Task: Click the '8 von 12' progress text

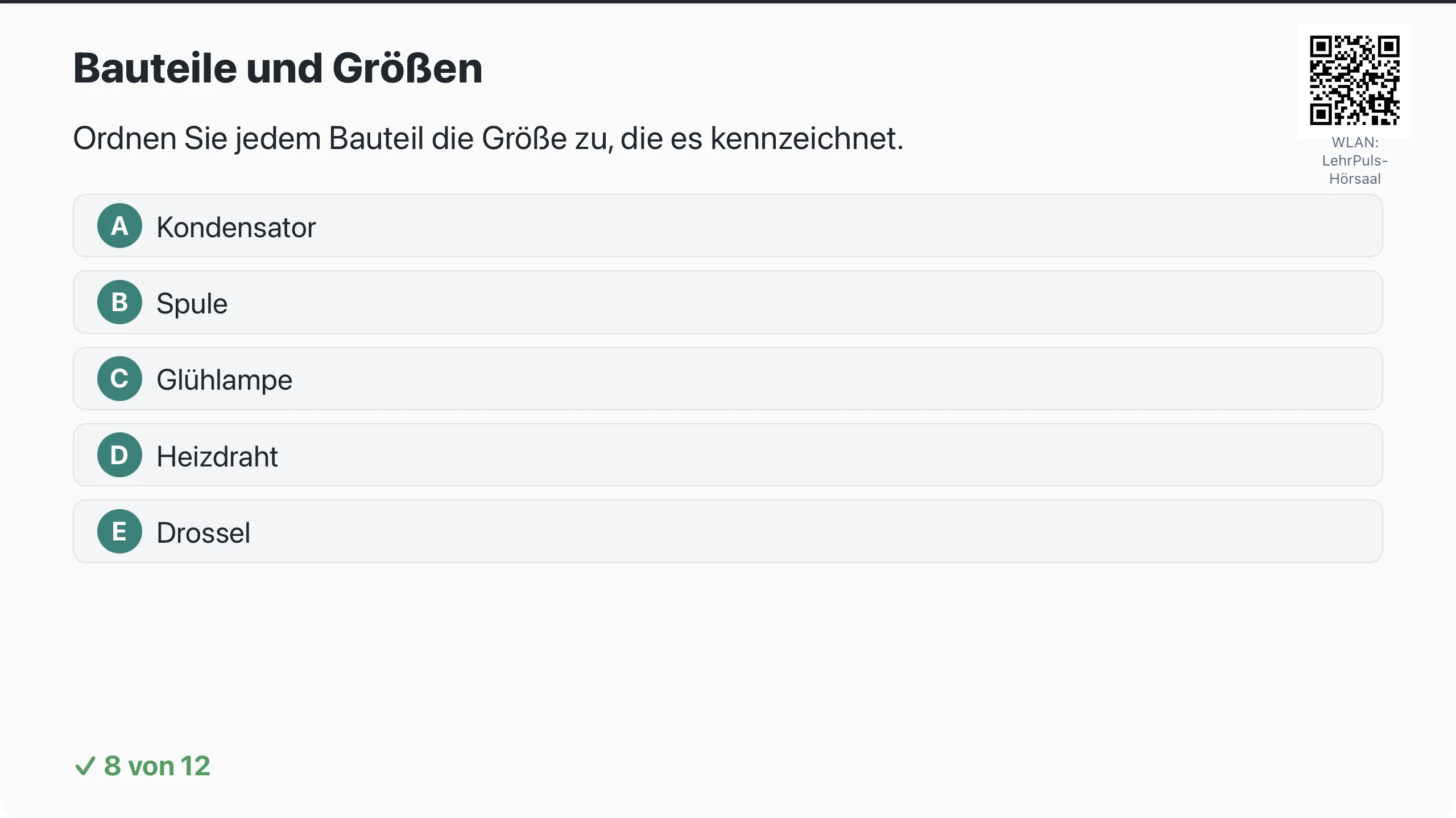Action: pos(157,766)
